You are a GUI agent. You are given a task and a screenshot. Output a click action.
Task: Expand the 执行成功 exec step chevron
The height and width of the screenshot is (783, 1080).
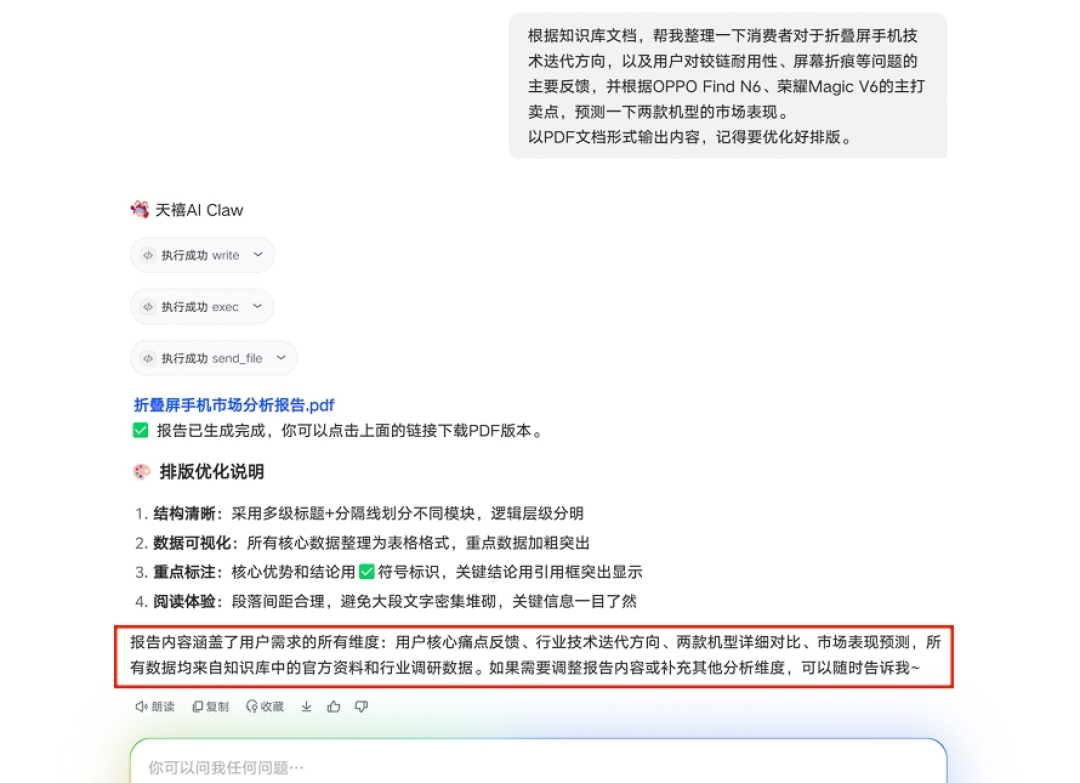pos(258,306)
